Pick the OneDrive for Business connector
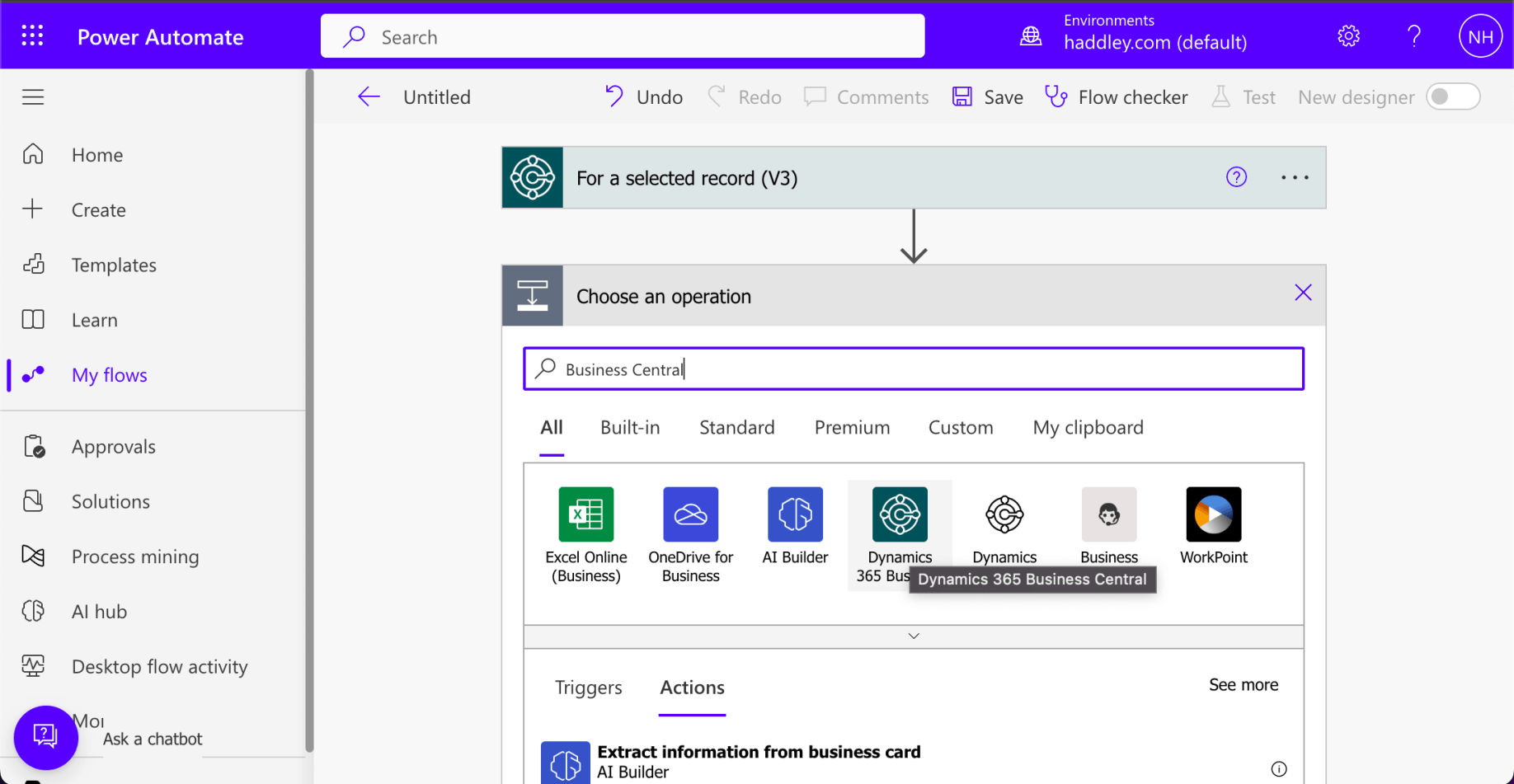1514x784 pixels. [x=690, y=514]
